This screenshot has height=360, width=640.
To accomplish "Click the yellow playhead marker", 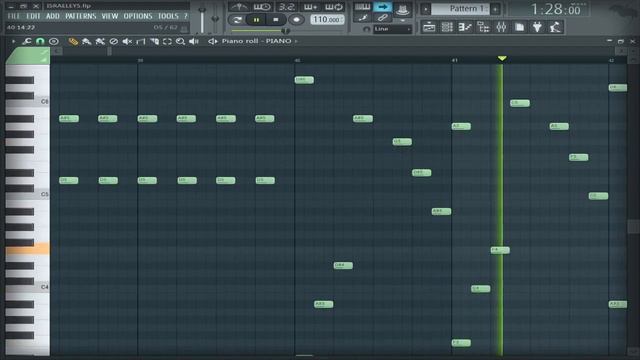I will click(x=502, y=59).
